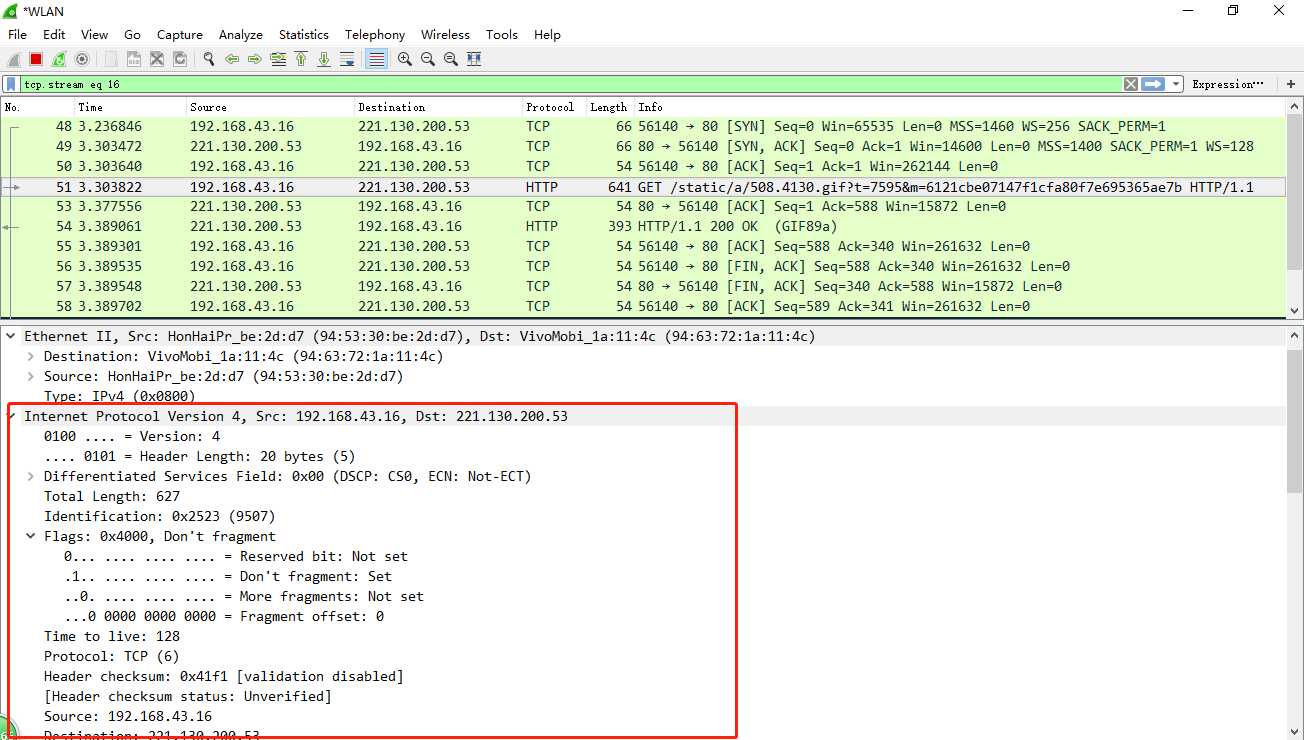
Task: Select the Header checksum: 0x41f1 field
Action: 224,676
